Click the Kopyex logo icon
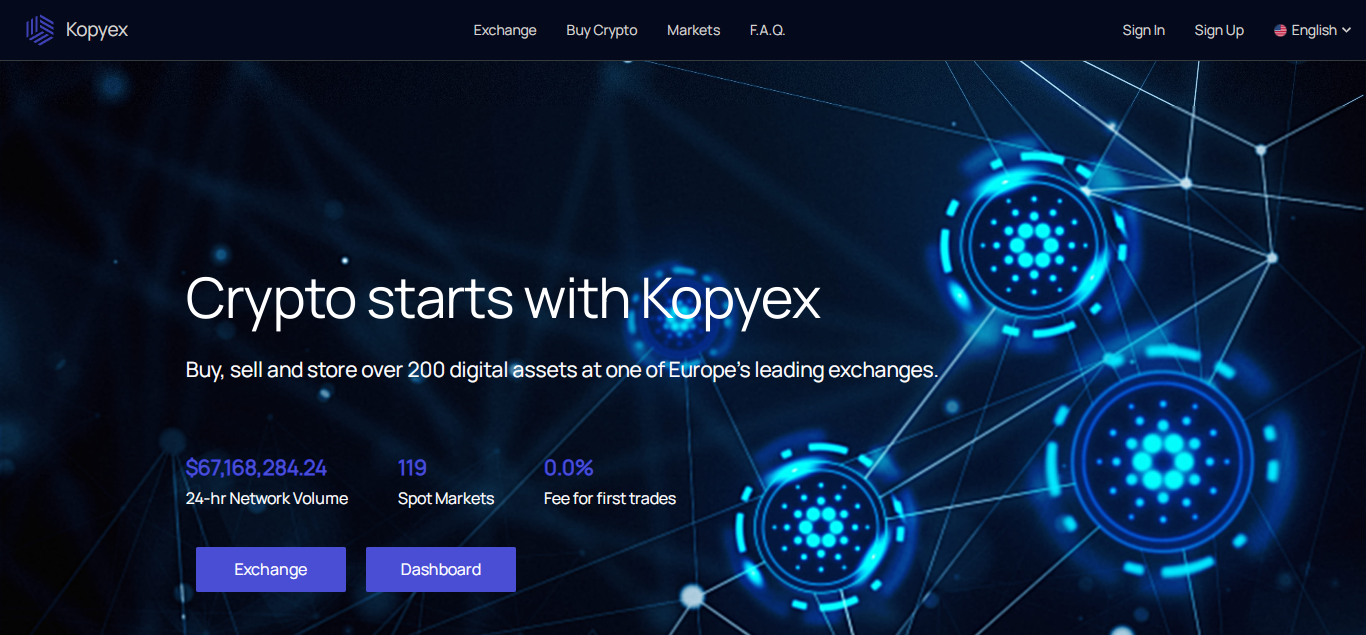 click(x=40, y=30)
